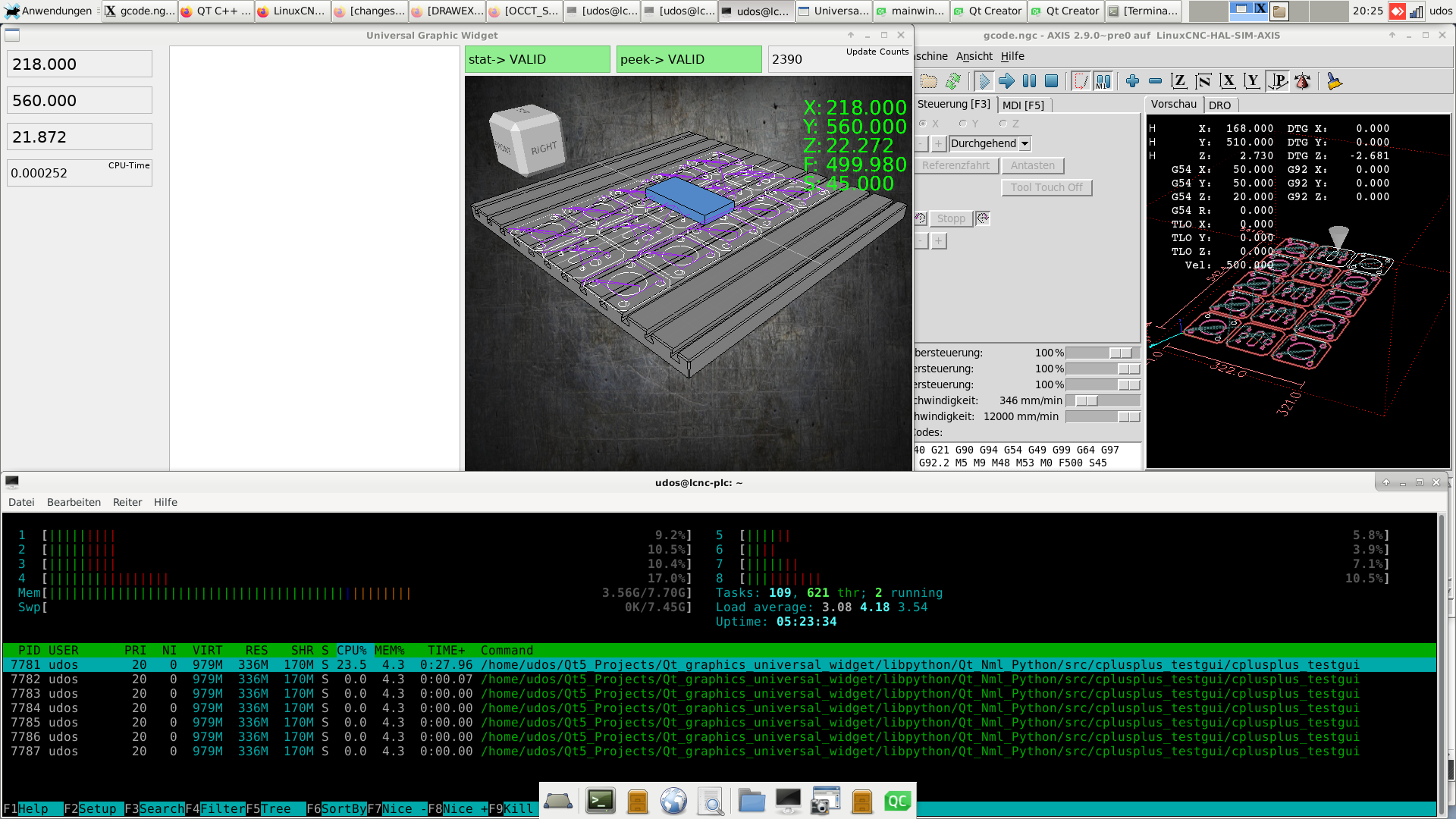This screenshot has width=1456, height=819.
Task: Select perspective P view in AXIS
Action: click(1278, 81)
